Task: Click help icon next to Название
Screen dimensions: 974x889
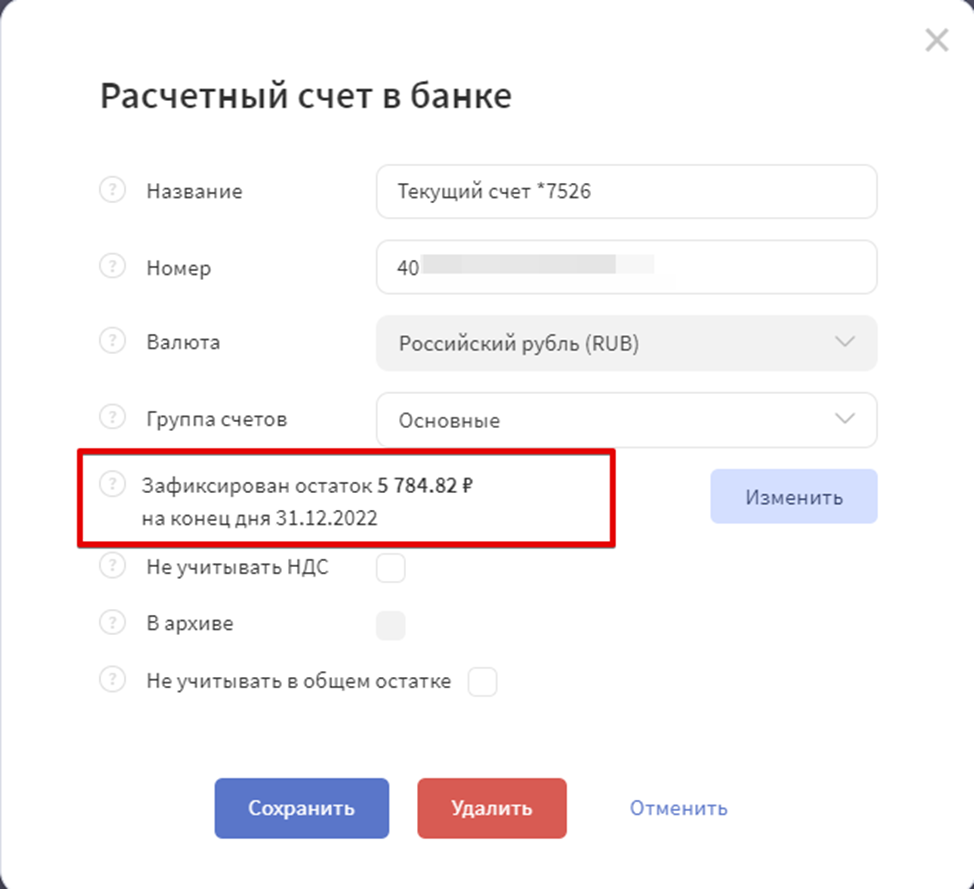Action: point(112,189)
